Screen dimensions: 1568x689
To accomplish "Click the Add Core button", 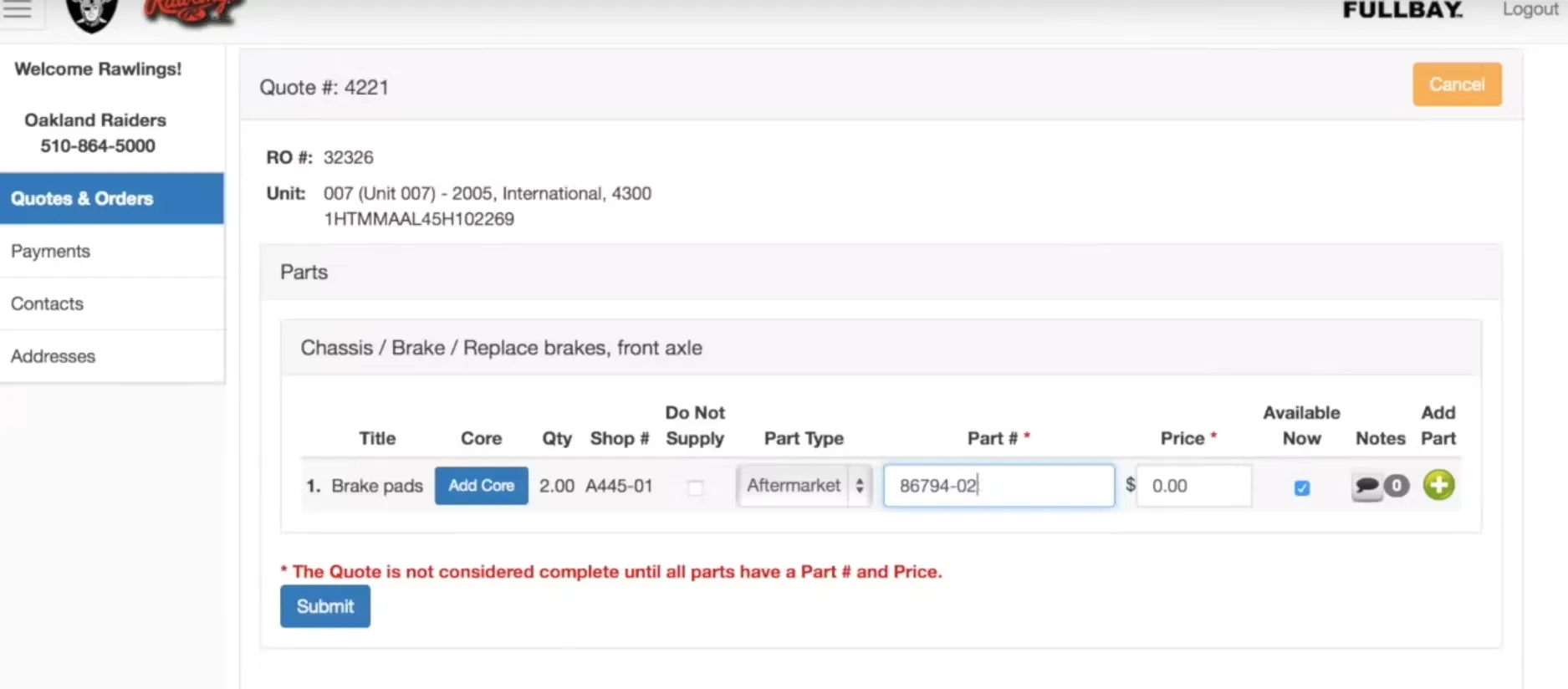I will (481, 486).
